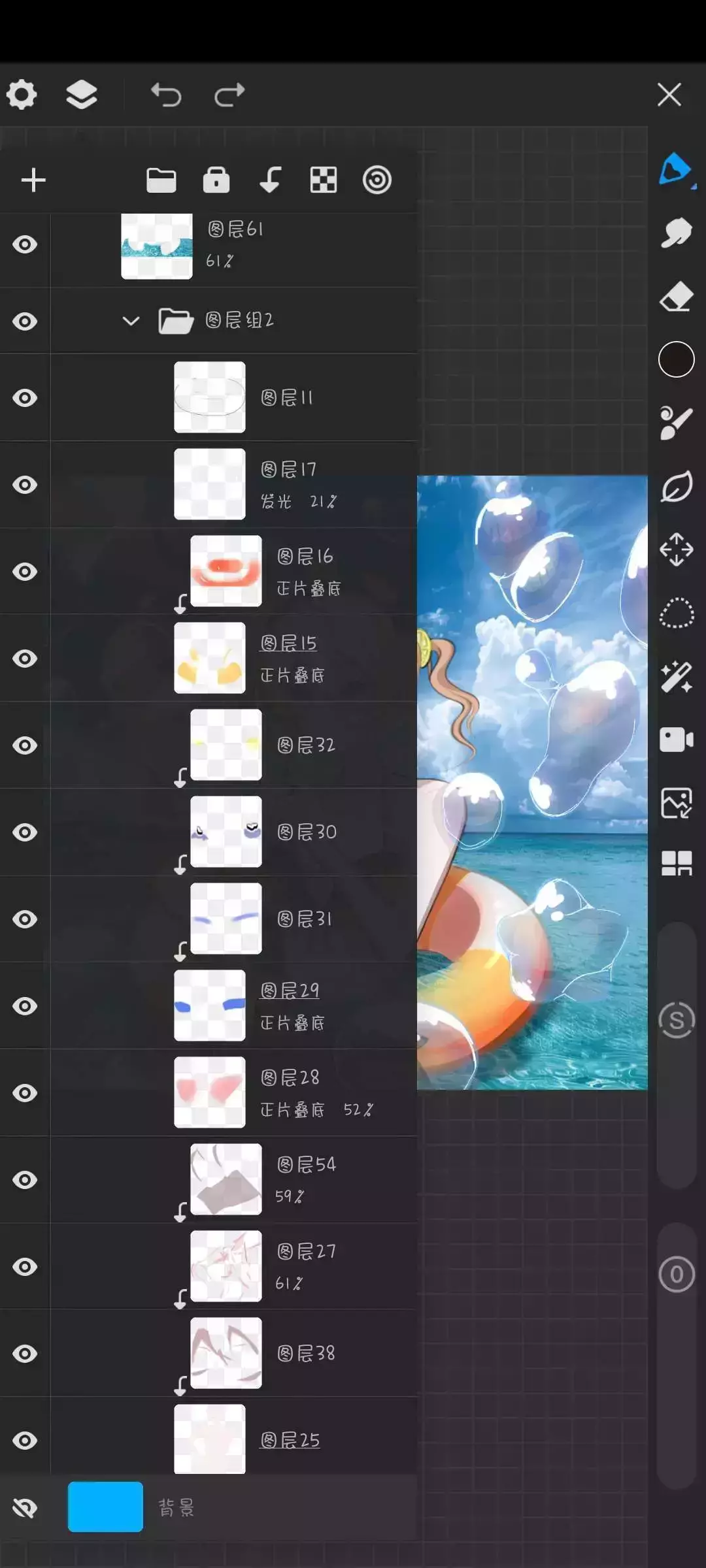Image resolution: width=706 pixels, height=1568 pixels.
Task: Open the eyedropper brush picker tool
Action: click(676, 423)
